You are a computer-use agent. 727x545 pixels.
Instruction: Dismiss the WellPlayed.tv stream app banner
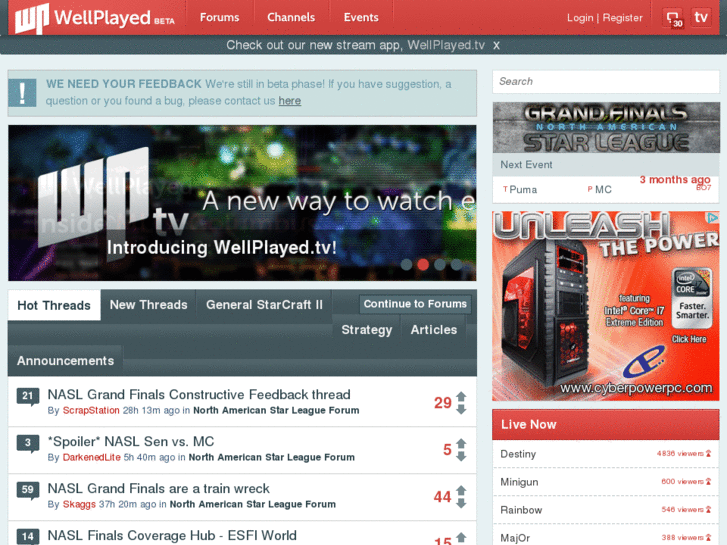point(496,45)
